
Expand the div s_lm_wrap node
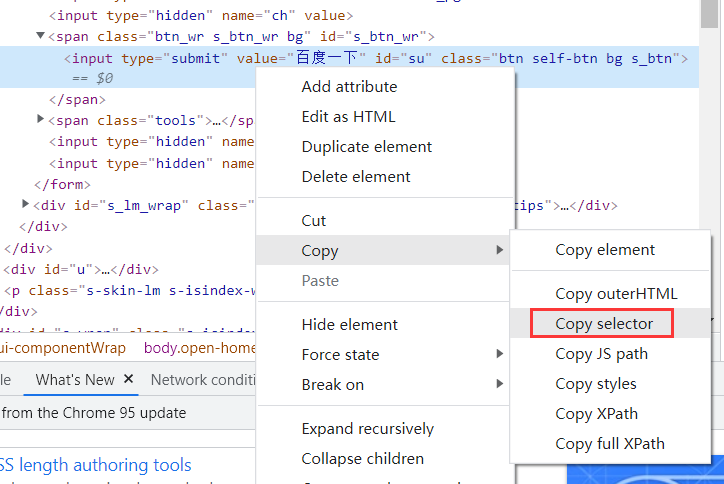click(25, 204)
